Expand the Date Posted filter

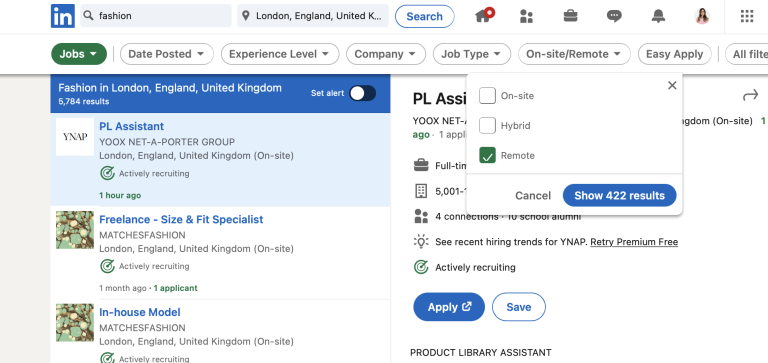[x=167, y=54]
